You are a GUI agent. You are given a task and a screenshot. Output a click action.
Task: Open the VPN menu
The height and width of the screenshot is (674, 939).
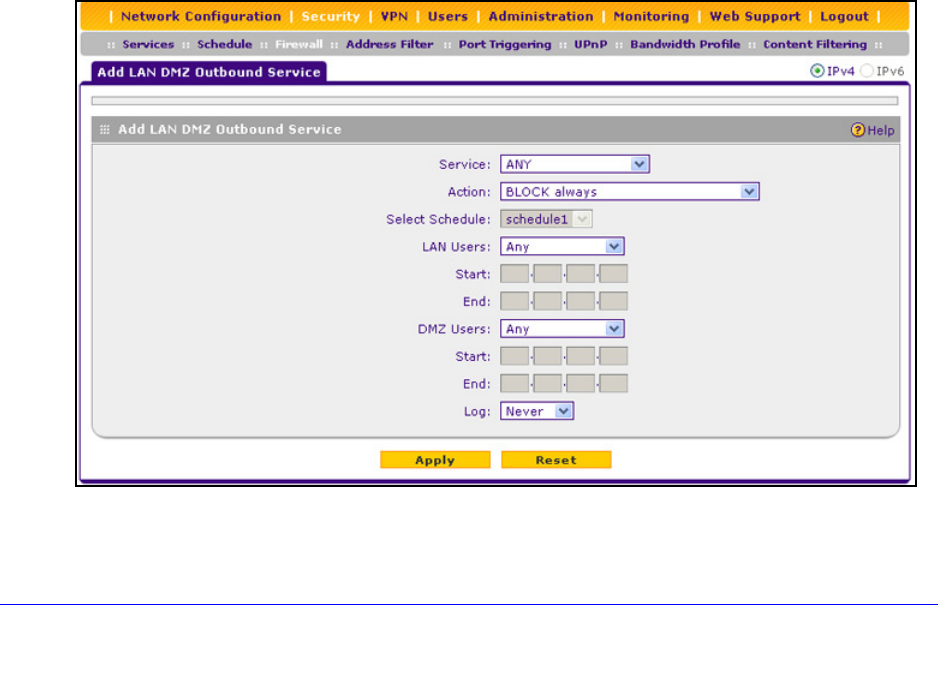394,16
